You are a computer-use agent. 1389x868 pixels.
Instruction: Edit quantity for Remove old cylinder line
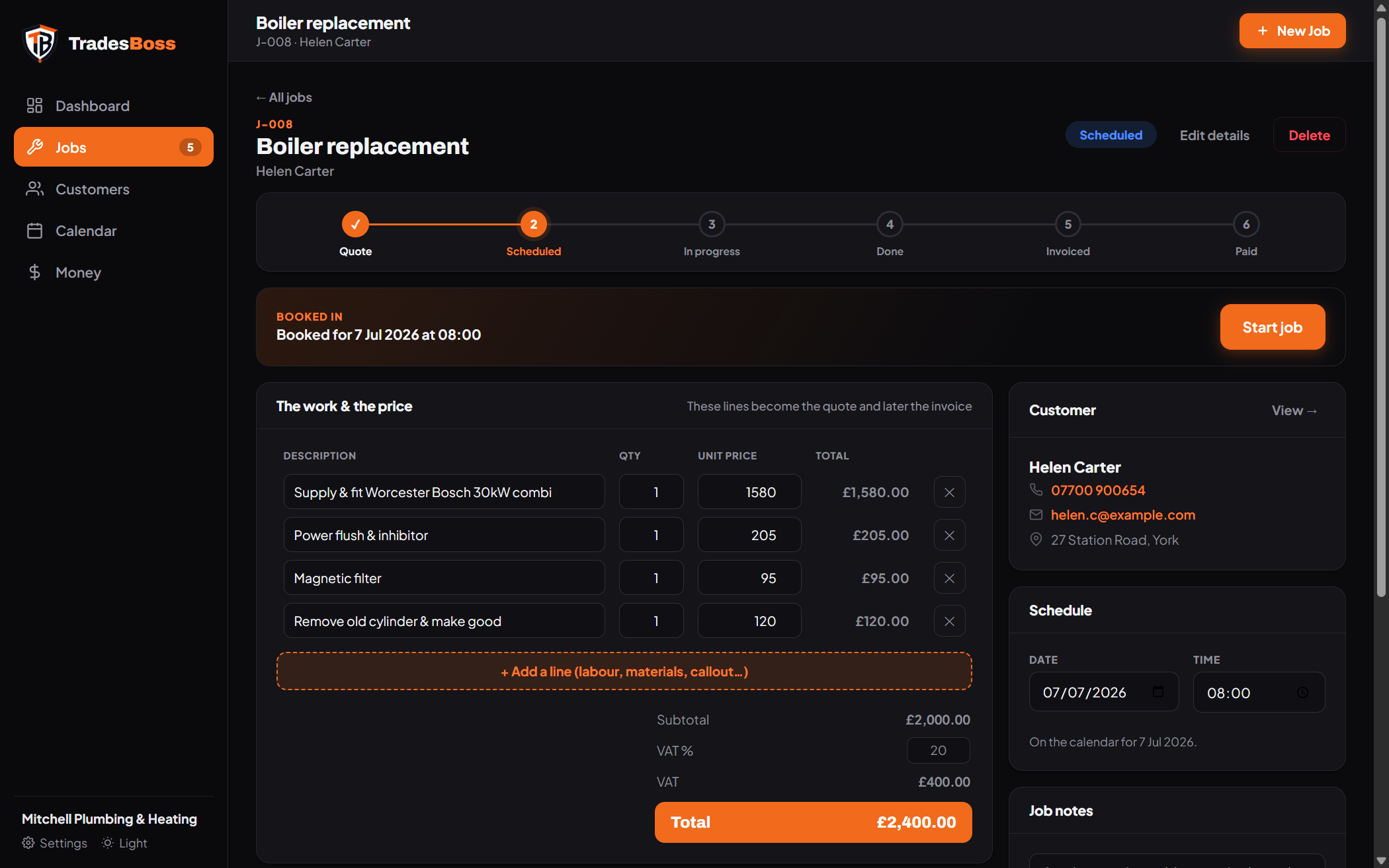(x=651, y=621)
